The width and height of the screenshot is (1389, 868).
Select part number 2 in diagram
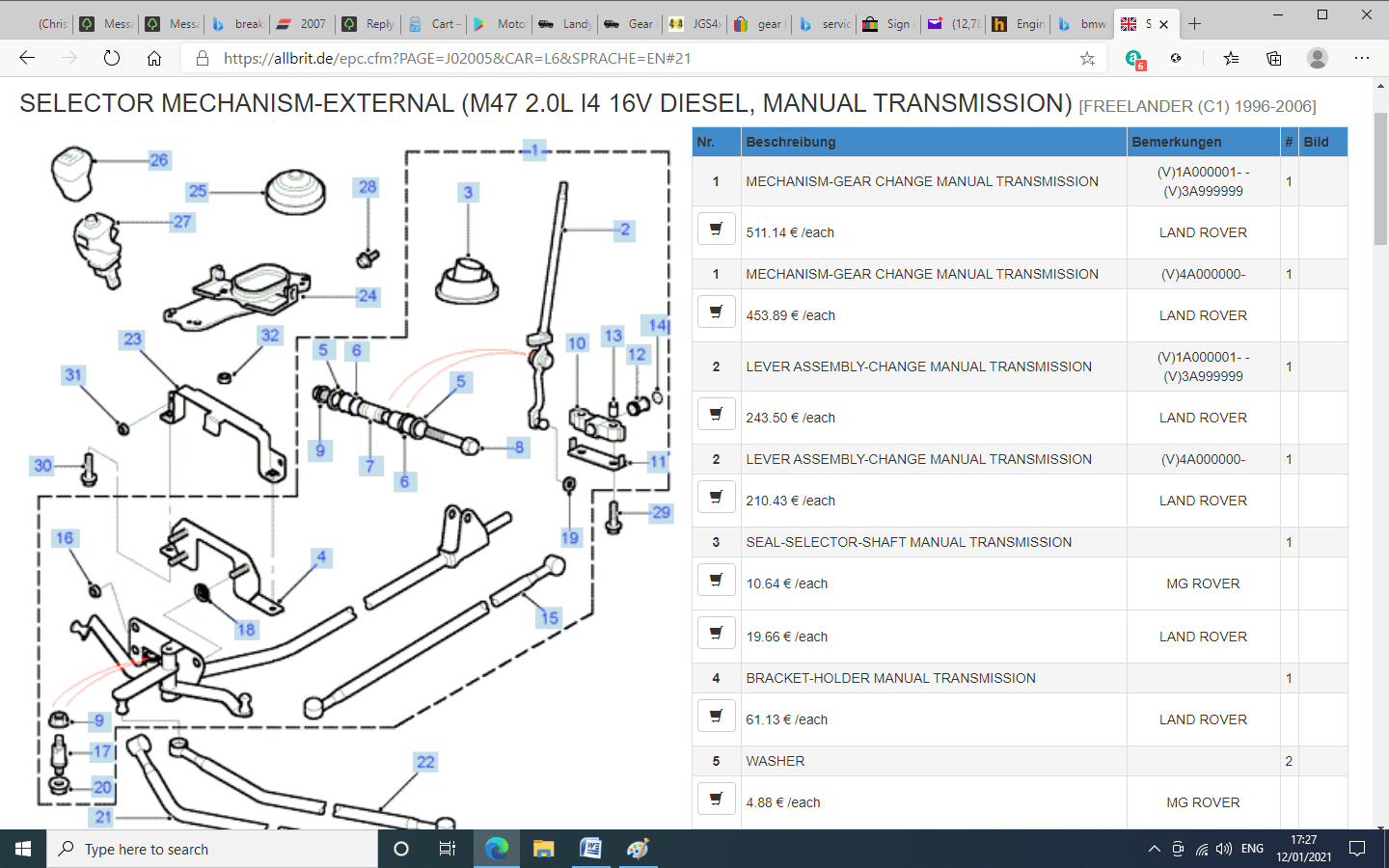[625, 230]
